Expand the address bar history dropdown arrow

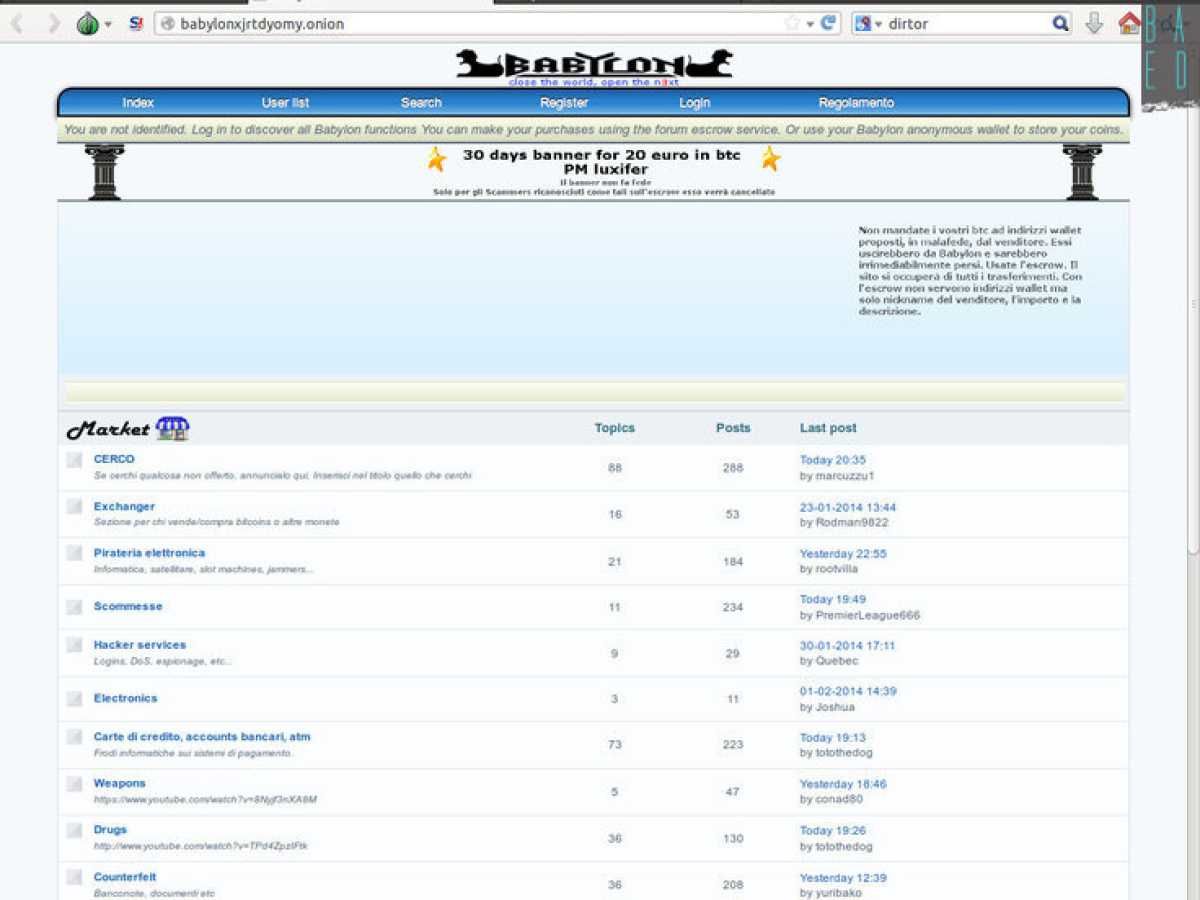coord(810,24)
